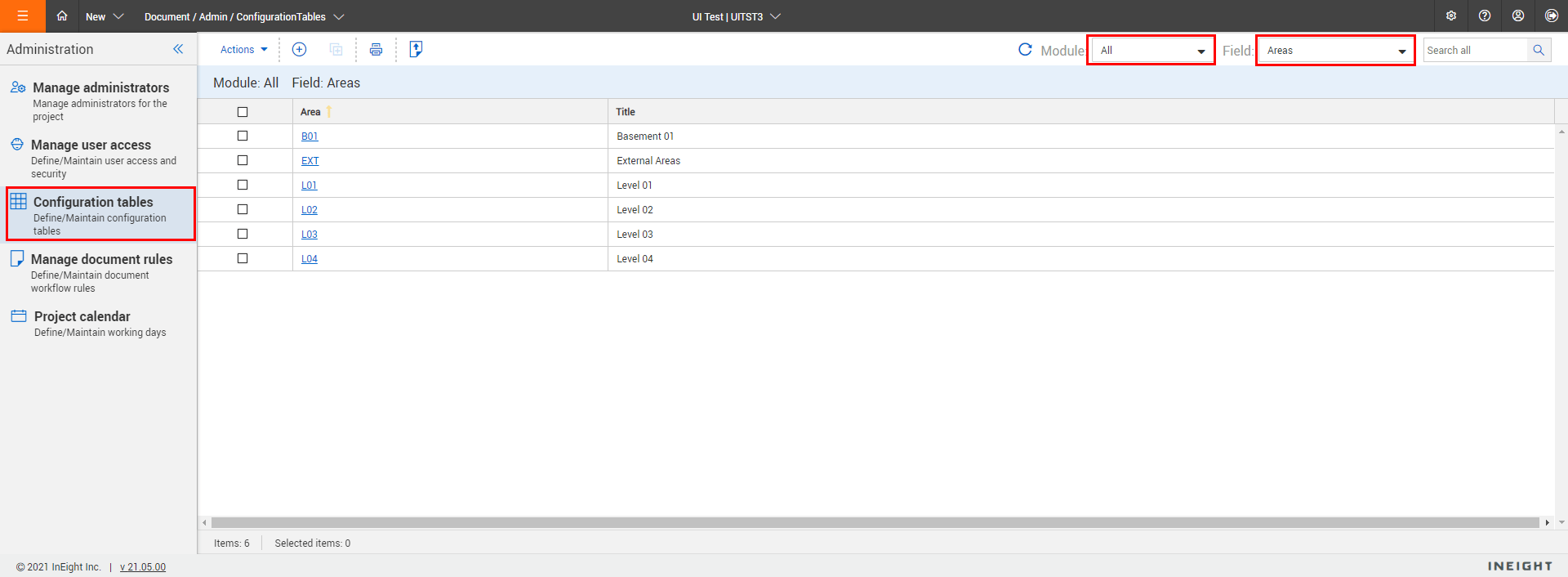1568x577 pixels.
Task: Open the New dropdown menu
Action: (x=105, y=16)
